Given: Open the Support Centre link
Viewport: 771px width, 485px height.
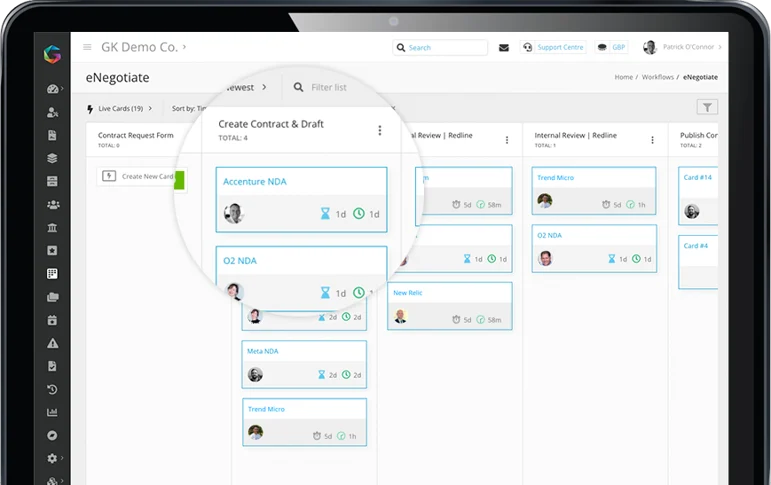Looking at the screenshot, I should (560, 47).
